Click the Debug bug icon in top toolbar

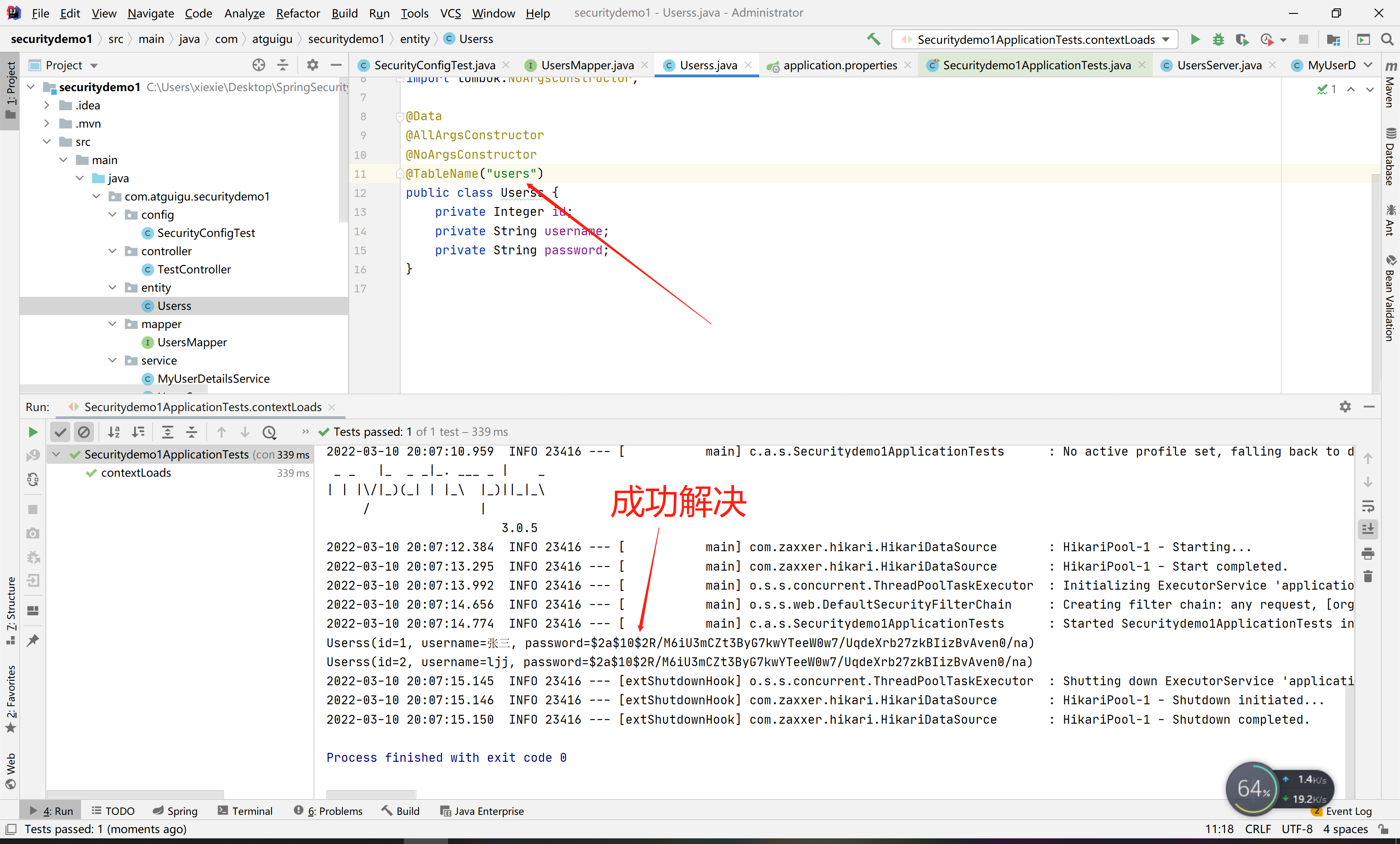pyautogui.click(x=1218, y=39)
